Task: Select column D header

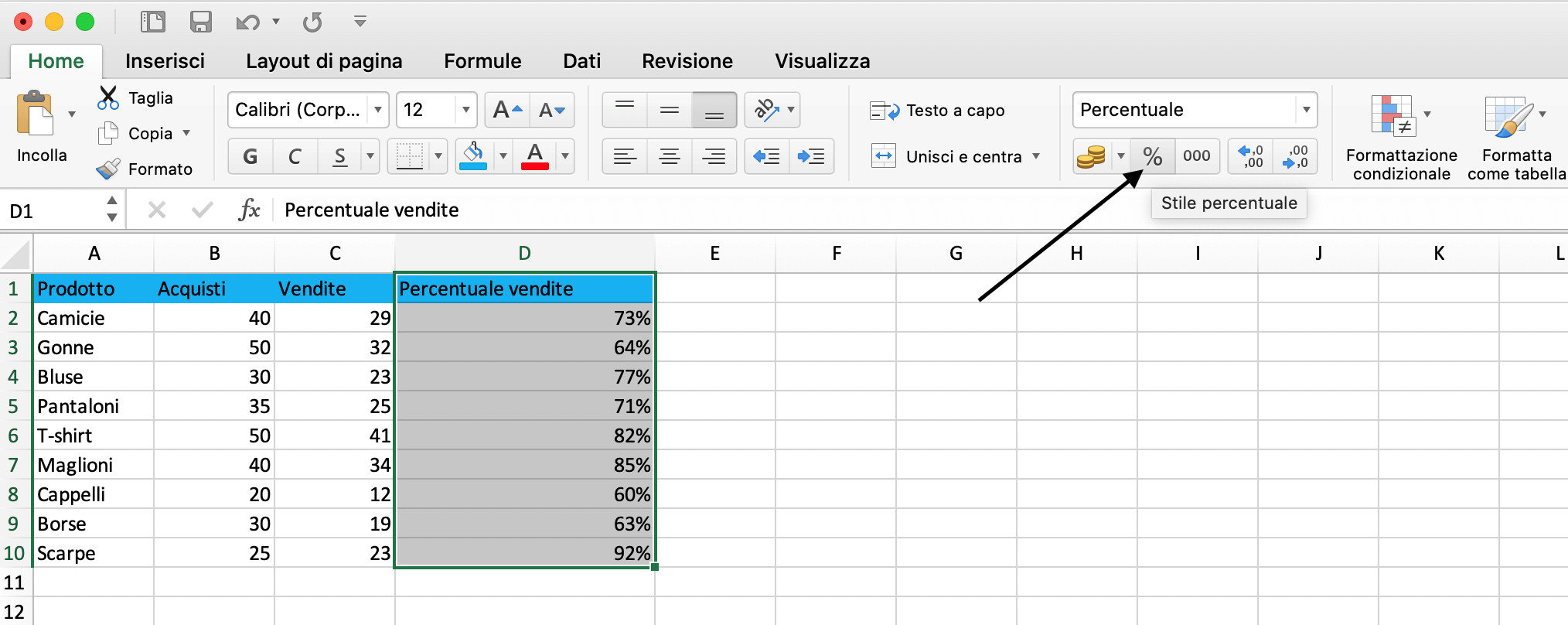Action: point(524,254)
